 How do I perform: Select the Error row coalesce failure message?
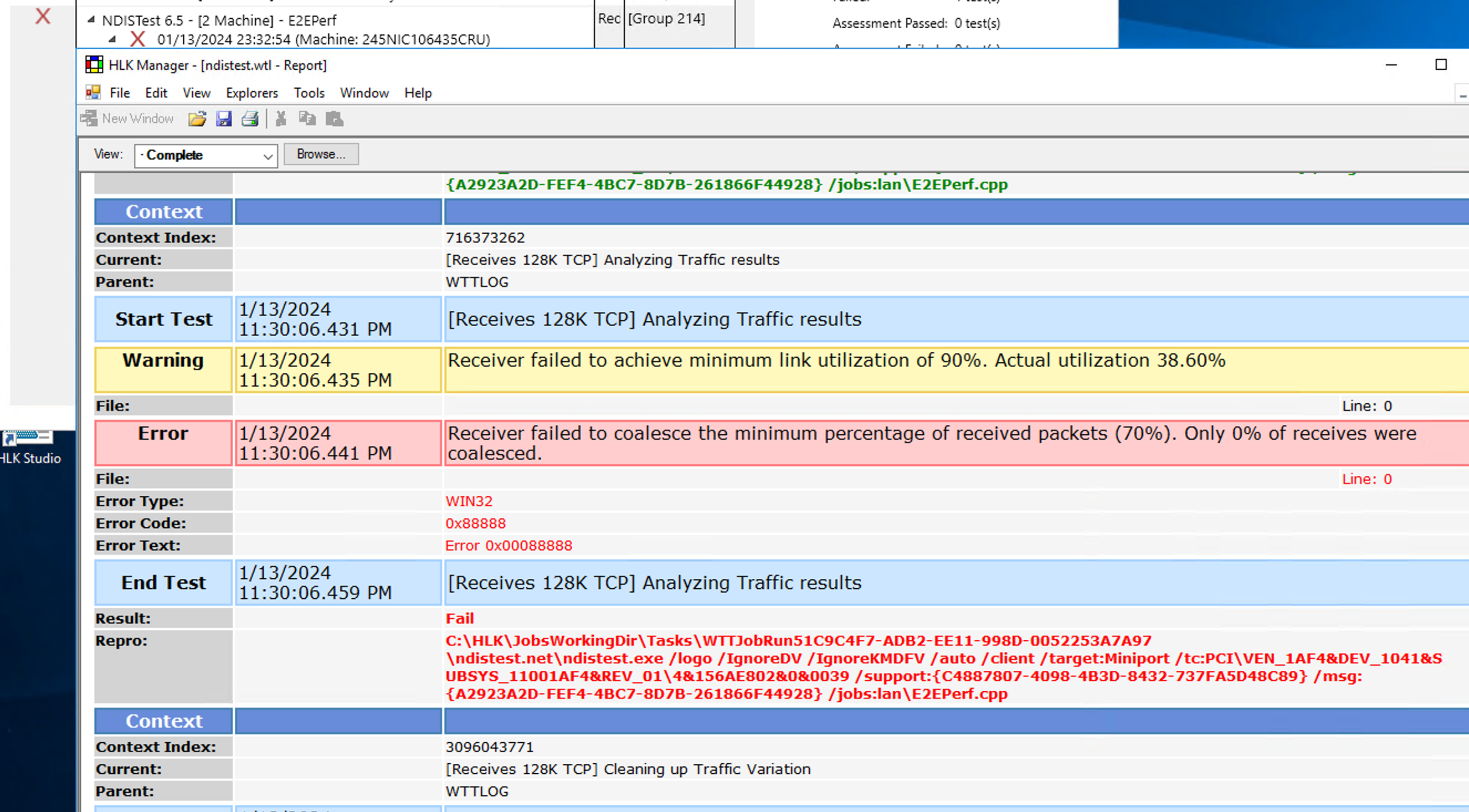931,443
